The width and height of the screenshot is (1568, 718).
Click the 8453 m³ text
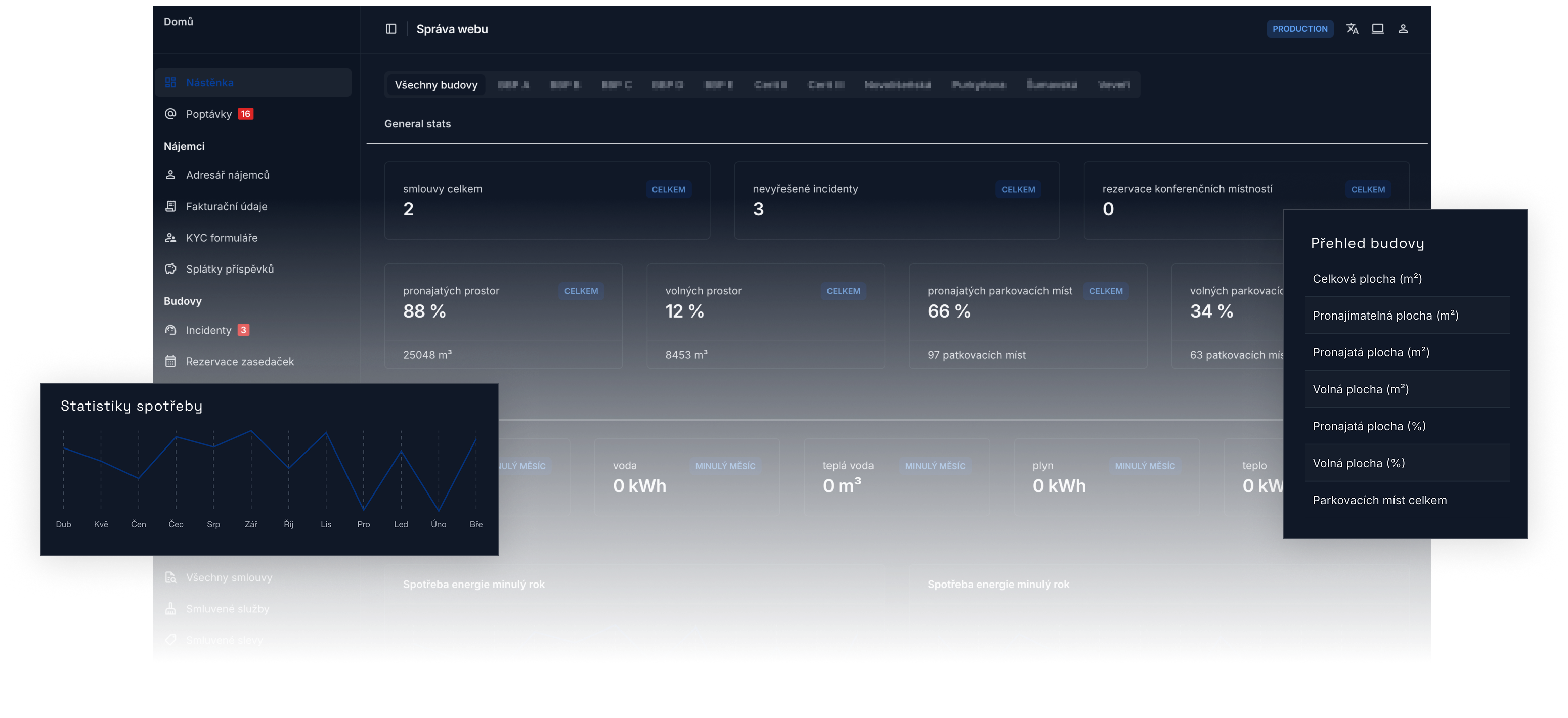[x=686, y=355]
